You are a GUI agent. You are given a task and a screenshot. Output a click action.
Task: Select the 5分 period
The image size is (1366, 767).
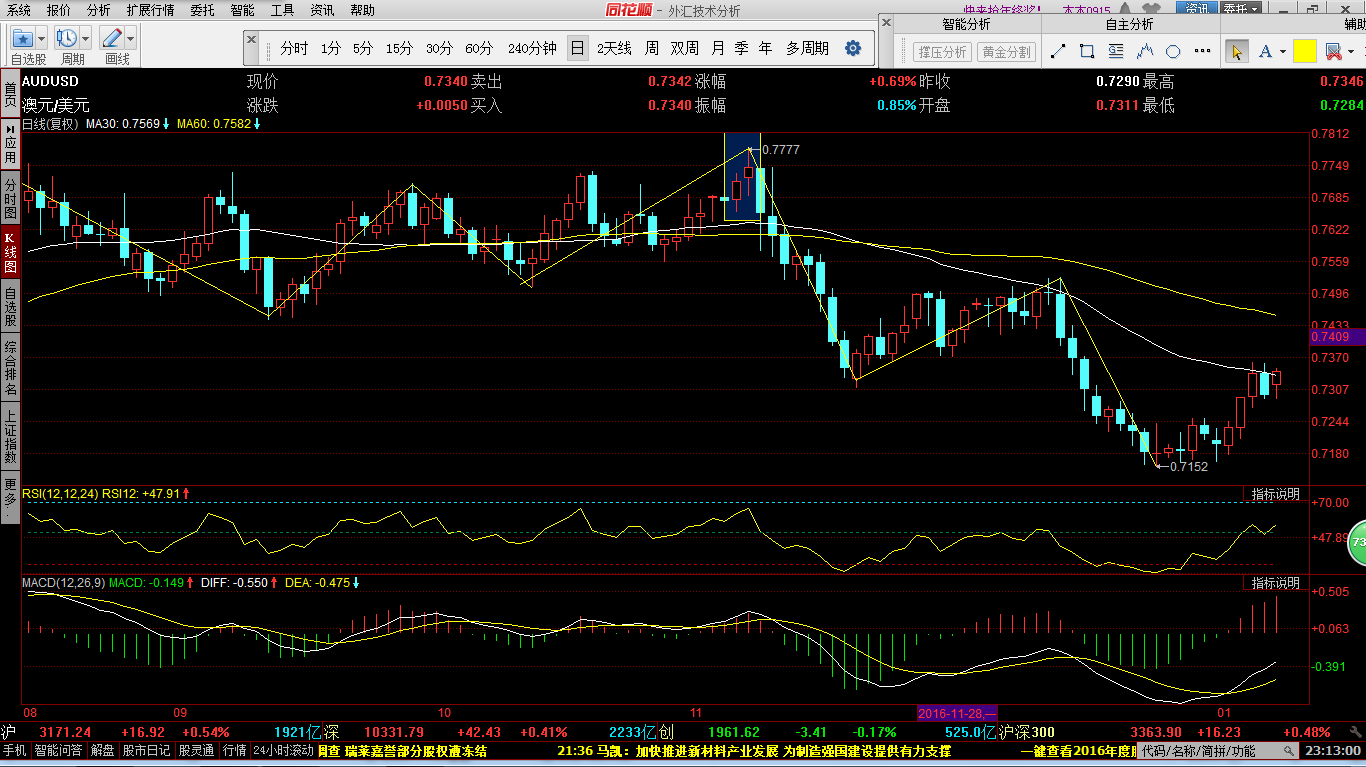pos(362,48)
